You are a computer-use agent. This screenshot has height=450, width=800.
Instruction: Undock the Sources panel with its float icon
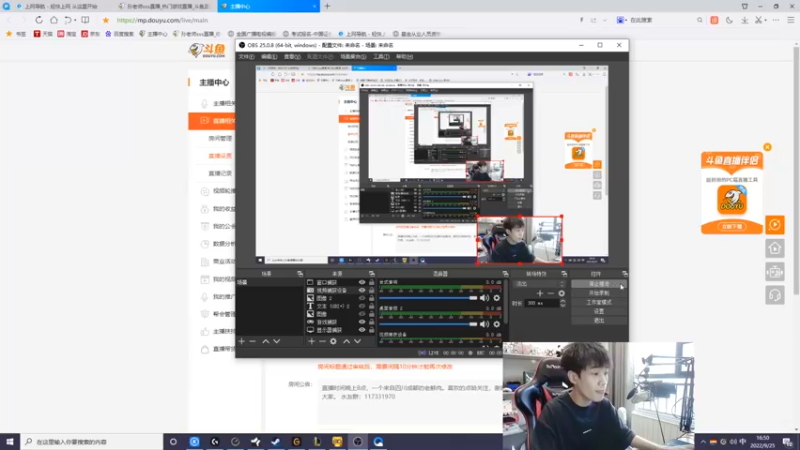[x=371, y=274]
